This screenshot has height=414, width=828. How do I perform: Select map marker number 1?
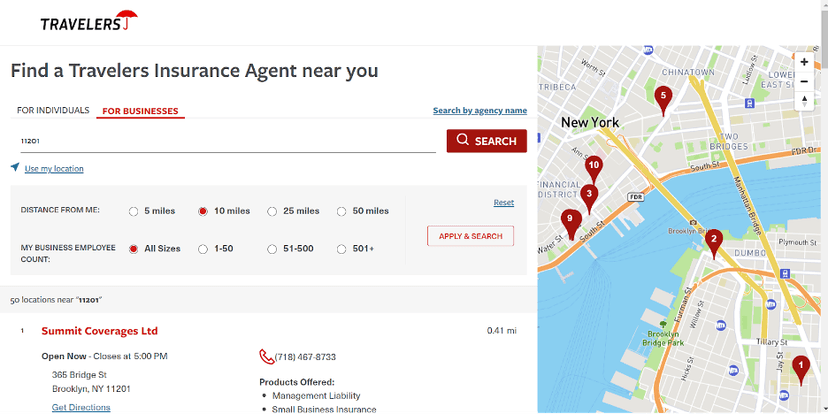[x=799, y=367]
